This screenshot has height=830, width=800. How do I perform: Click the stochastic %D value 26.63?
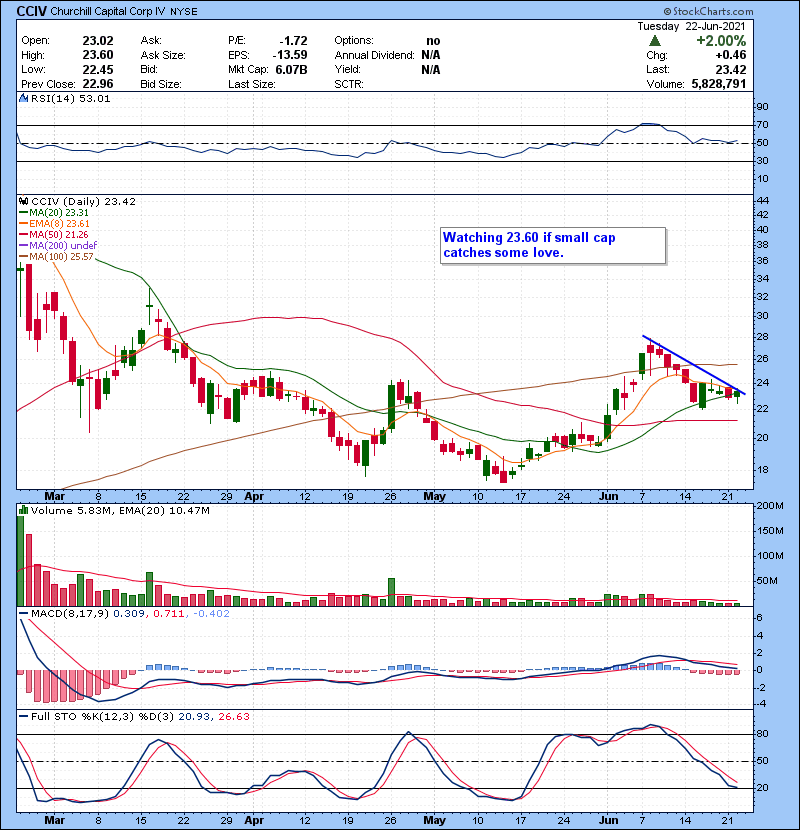[x=233, y=717]
